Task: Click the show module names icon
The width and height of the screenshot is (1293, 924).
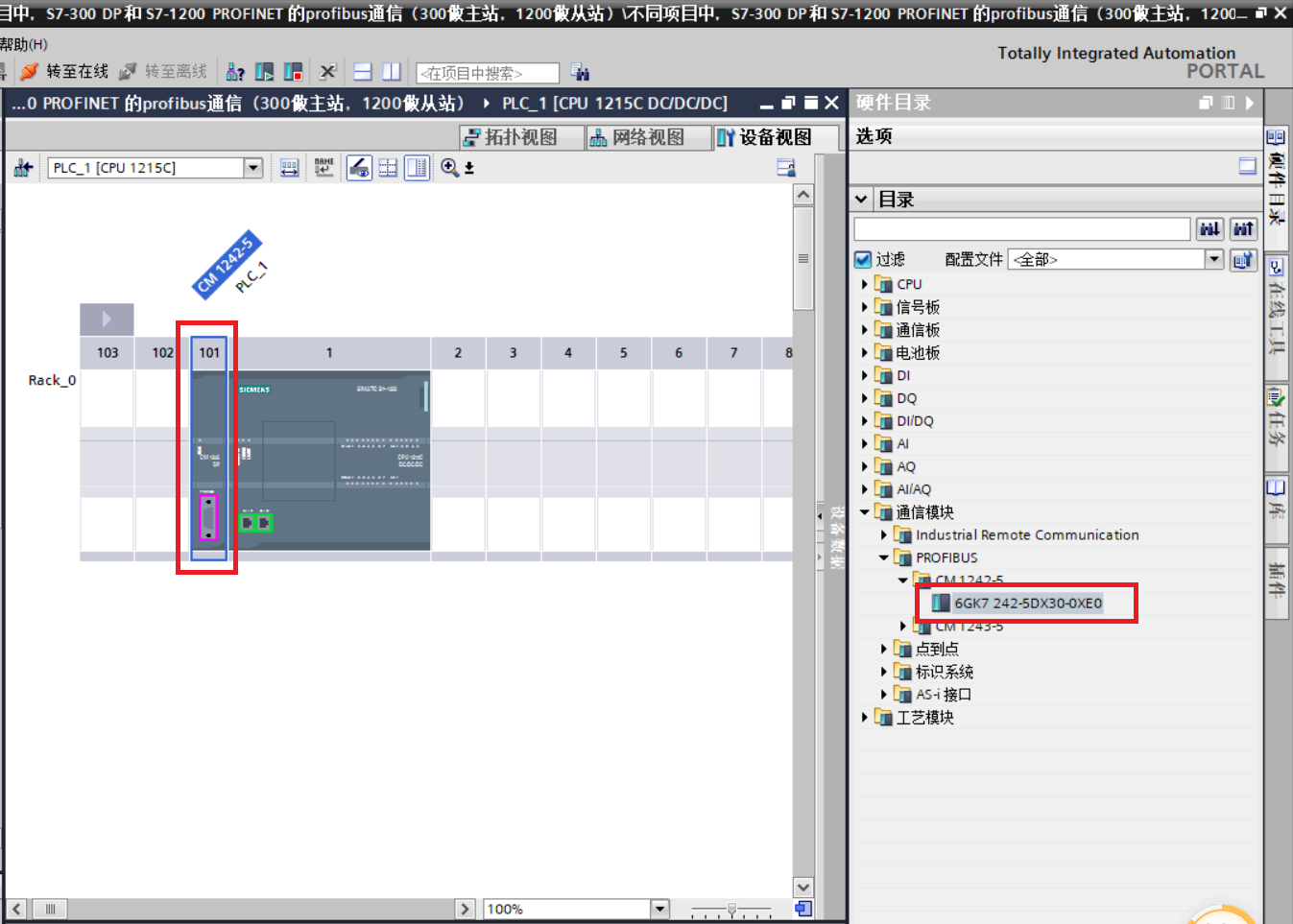Action: (x=324, y=168)
